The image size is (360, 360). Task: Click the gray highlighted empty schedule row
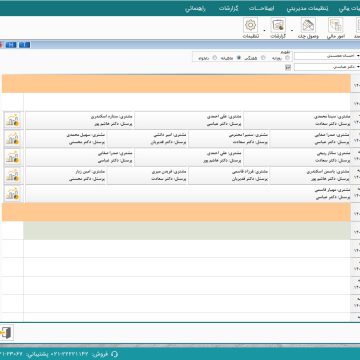coord(187,231)
